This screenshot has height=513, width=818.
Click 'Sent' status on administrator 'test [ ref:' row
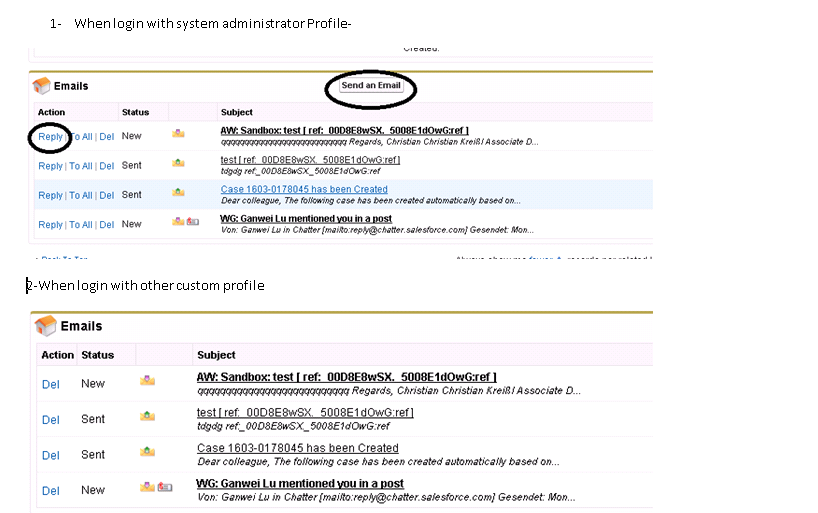131,165
